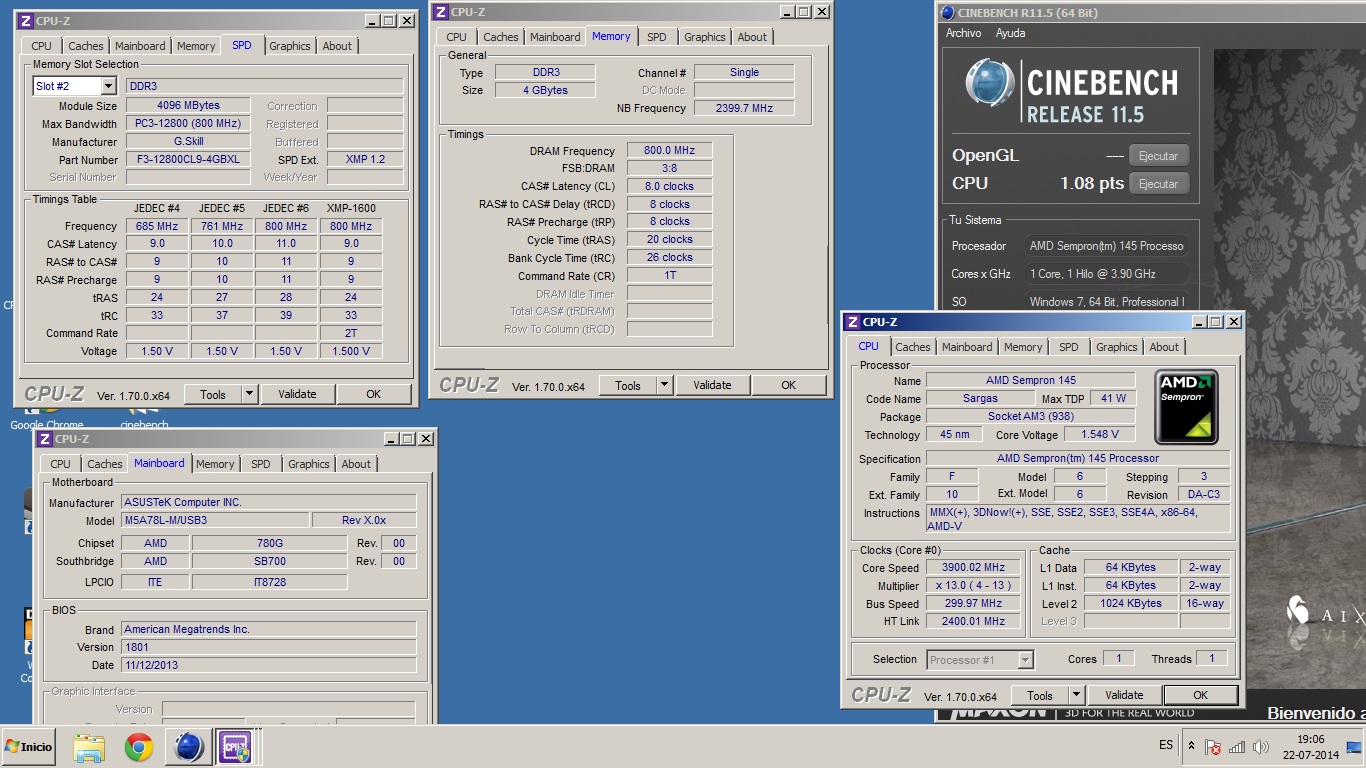The width and height of the screenshot is (1366, 768).
Task: Open Mainboard tab in CPU window
Action: coord(967,347)
